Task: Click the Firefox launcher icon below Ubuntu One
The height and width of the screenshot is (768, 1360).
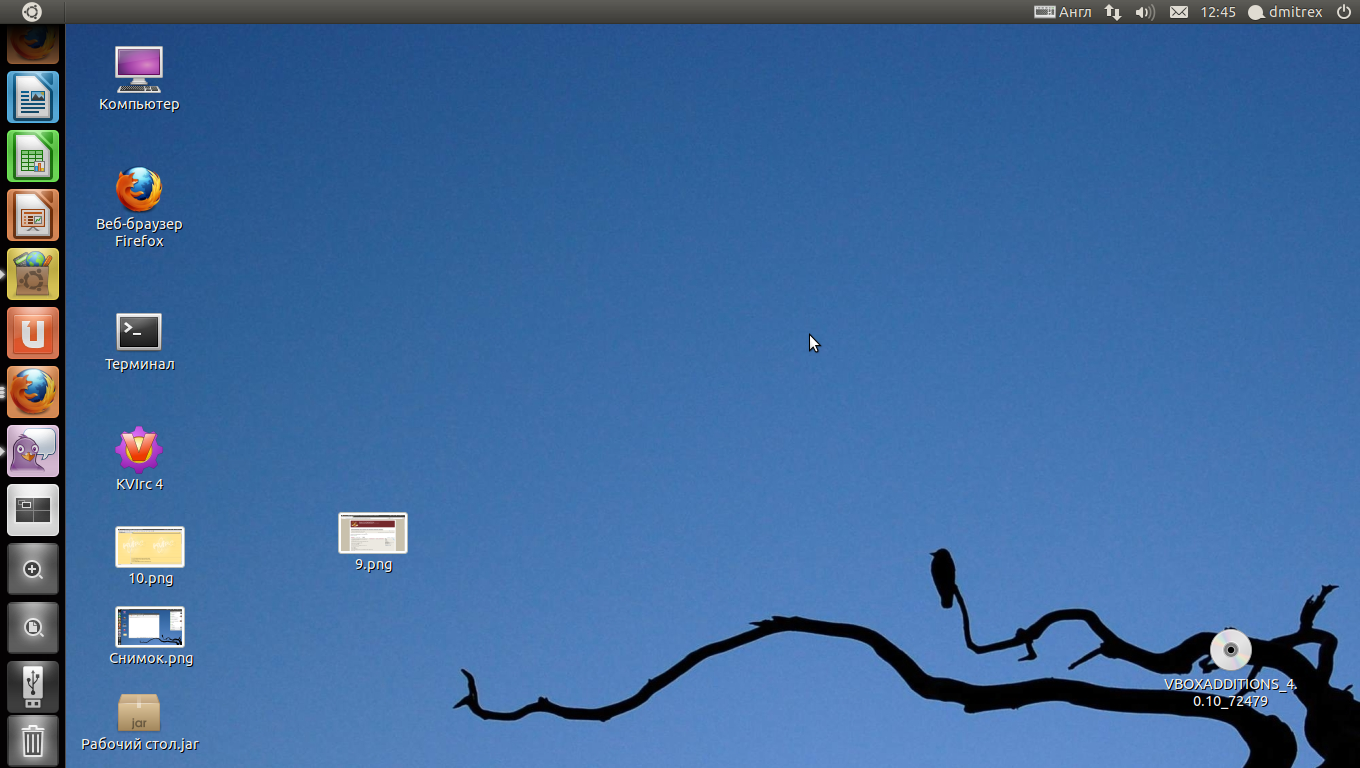Action: click(33, 392)
